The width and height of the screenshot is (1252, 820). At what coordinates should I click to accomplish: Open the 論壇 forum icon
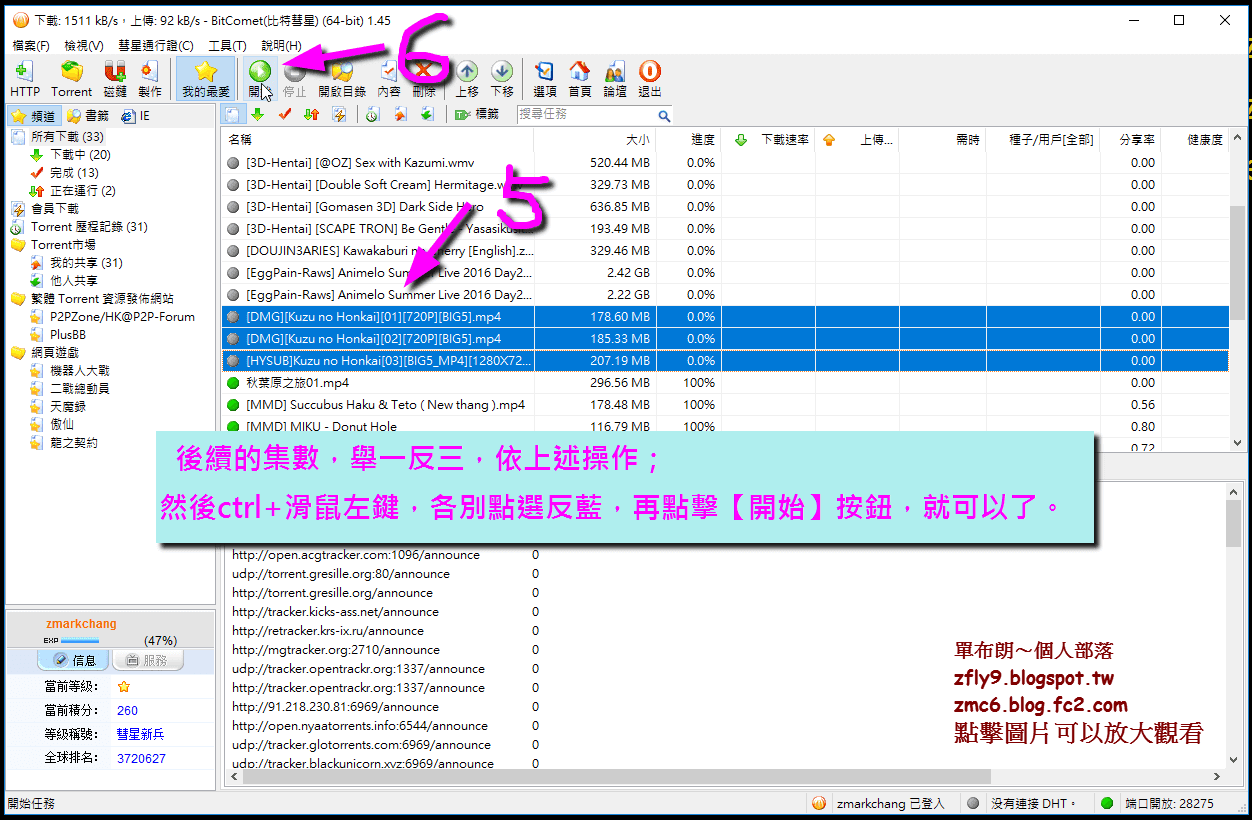click(x=615, y=78)
